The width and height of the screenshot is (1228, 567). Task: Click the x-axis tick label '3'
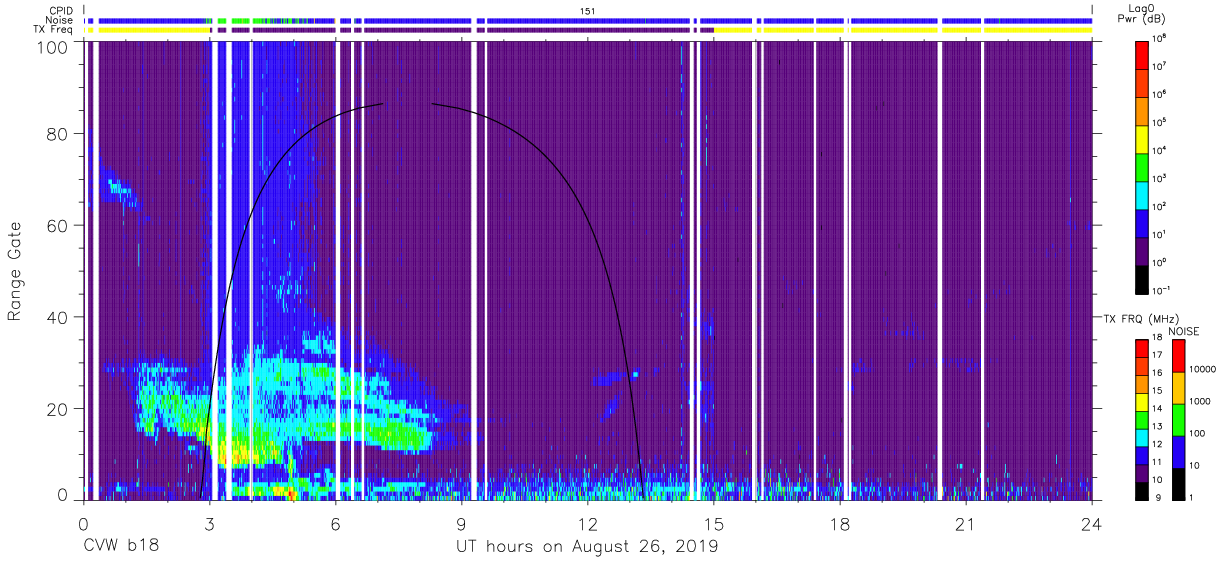209,525
